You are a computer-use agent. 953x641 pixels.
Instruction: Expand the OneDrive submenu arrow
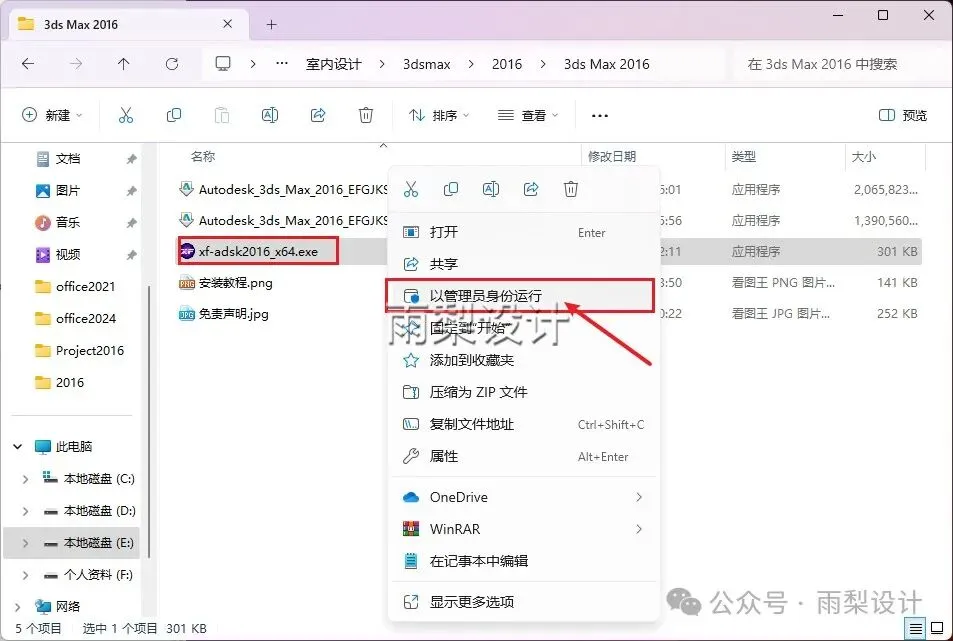[639, 497]
